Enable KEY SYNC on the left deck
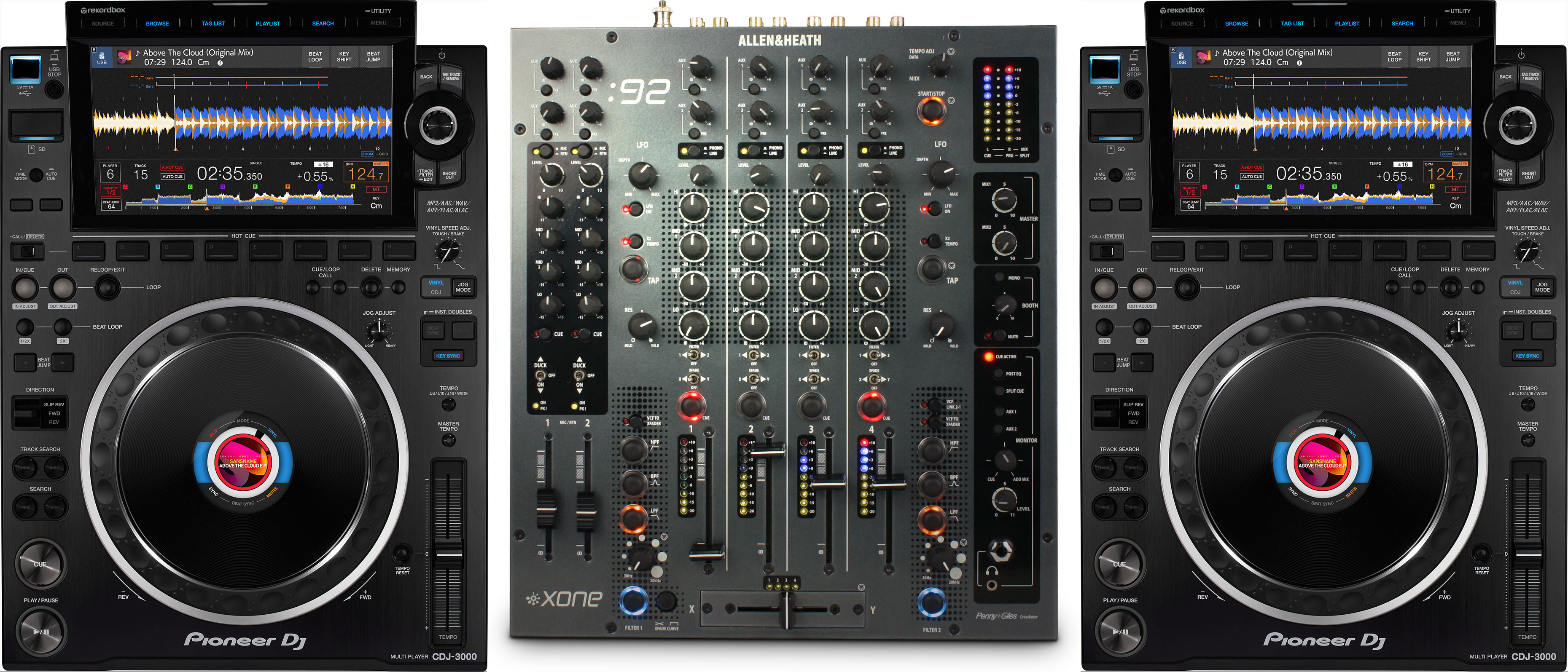Image resolution: width=1568 pixels, height=672 pixels. 448,356
